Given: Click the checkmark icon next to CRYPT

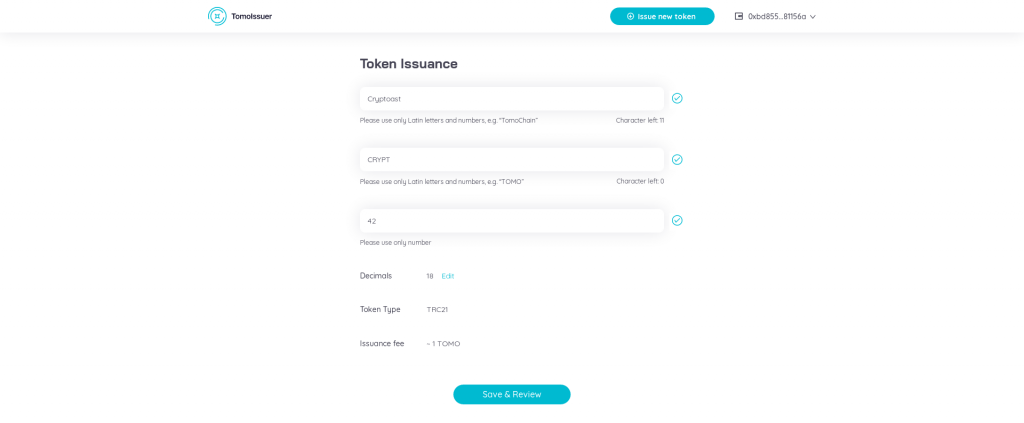Looking at the screenshot, I should point(677,159).
